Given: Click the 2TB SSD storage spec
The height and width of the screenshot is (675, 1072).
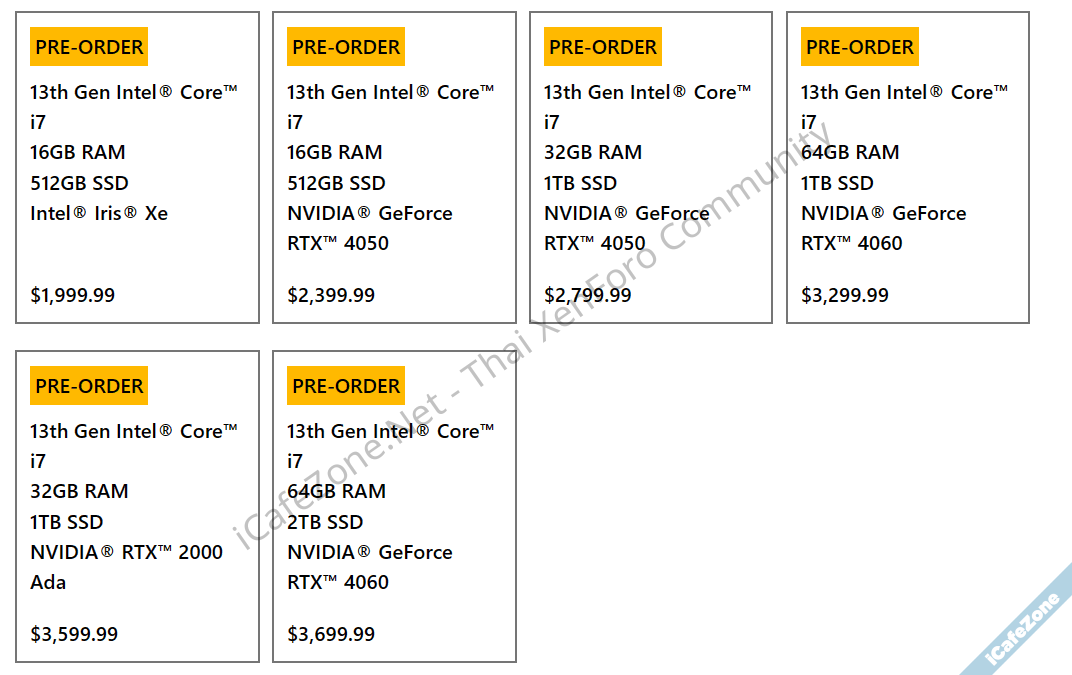Looking at the screenshot, I should 325,522.
